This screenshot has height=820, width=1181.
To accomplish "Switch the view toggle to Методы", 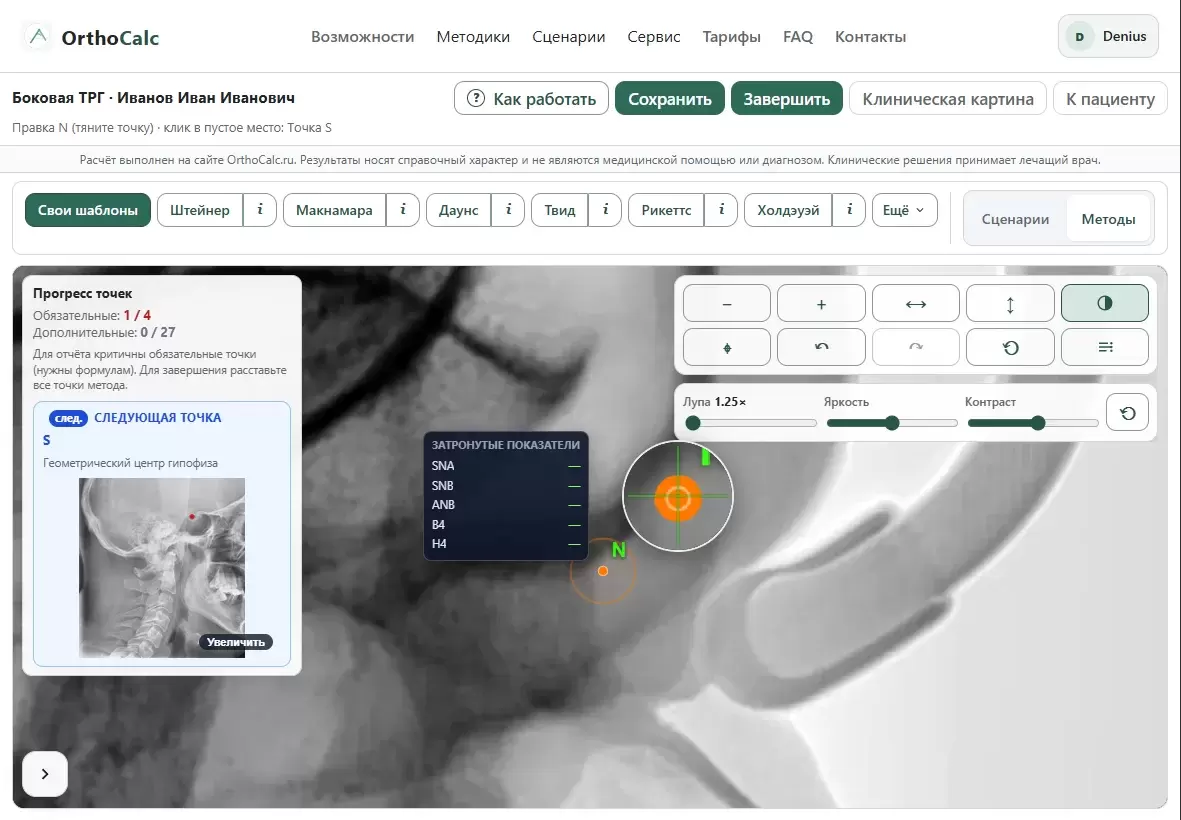I will click(1108, 219).
